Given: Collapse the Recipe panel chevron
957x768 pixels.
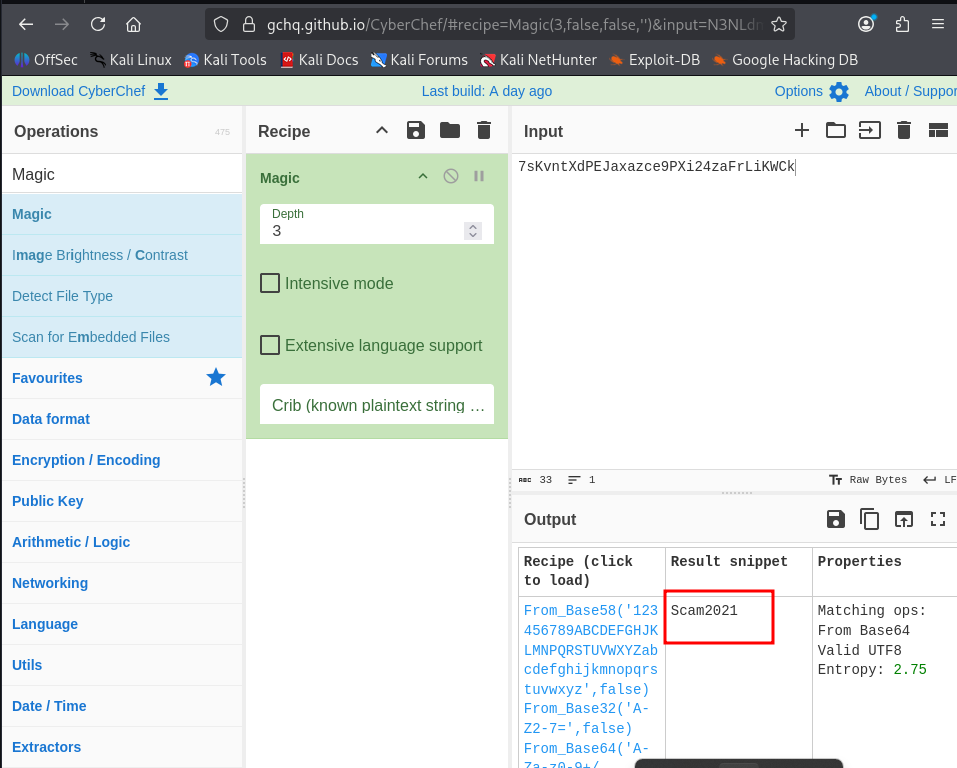Looking at the screenshot, I should [x=382, y=130].
